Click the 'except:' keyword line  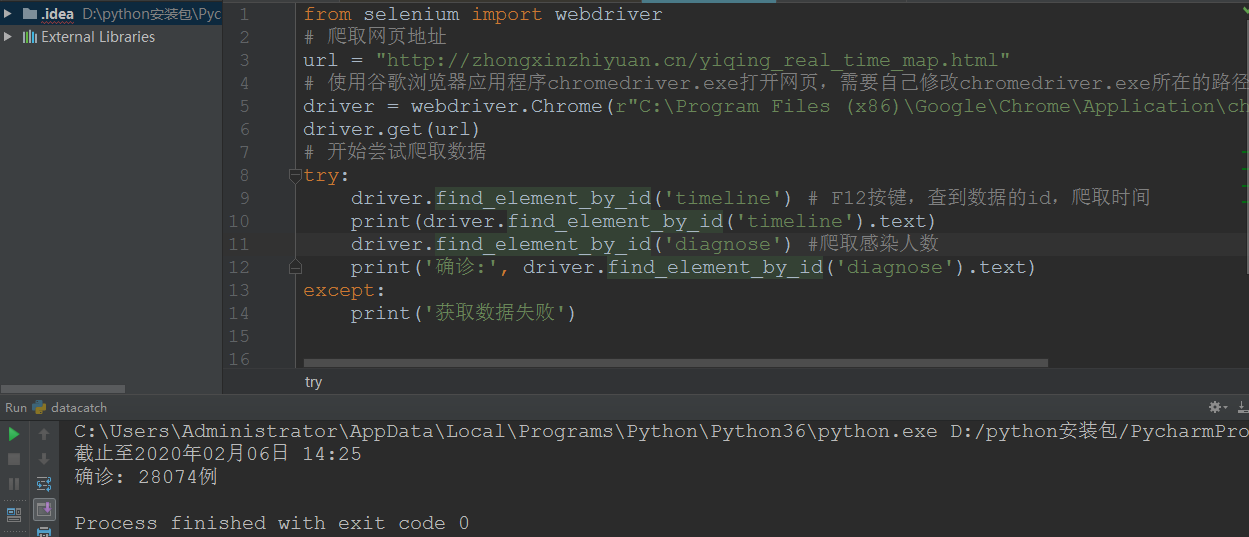point(344,290)
